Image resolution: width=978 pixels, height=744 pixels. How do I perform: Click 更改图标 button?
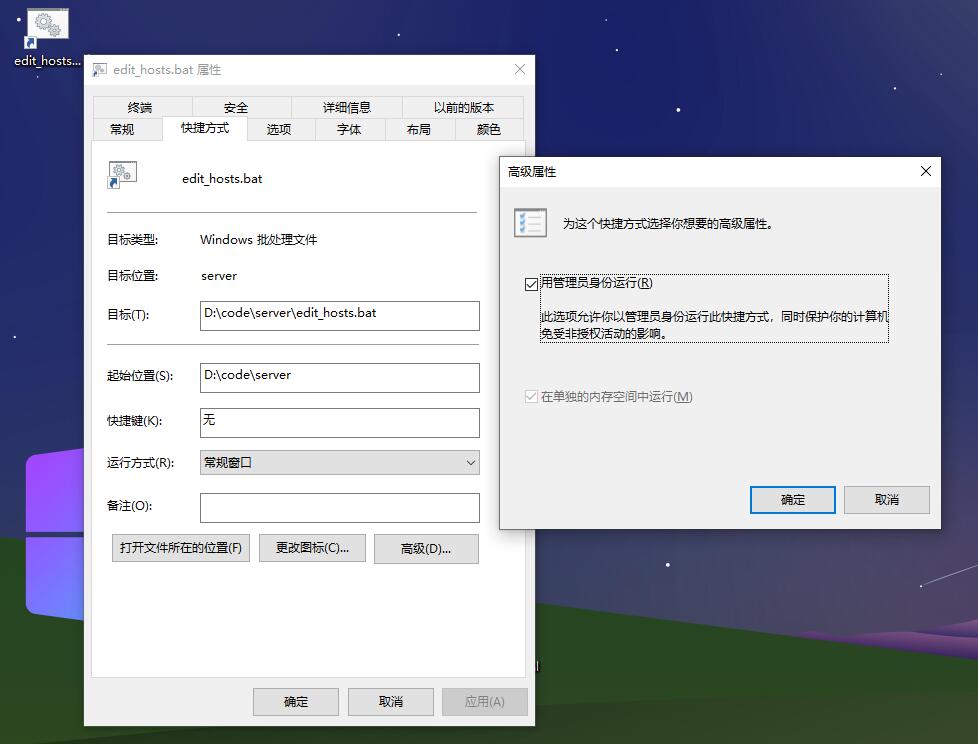tap(312, 548)
